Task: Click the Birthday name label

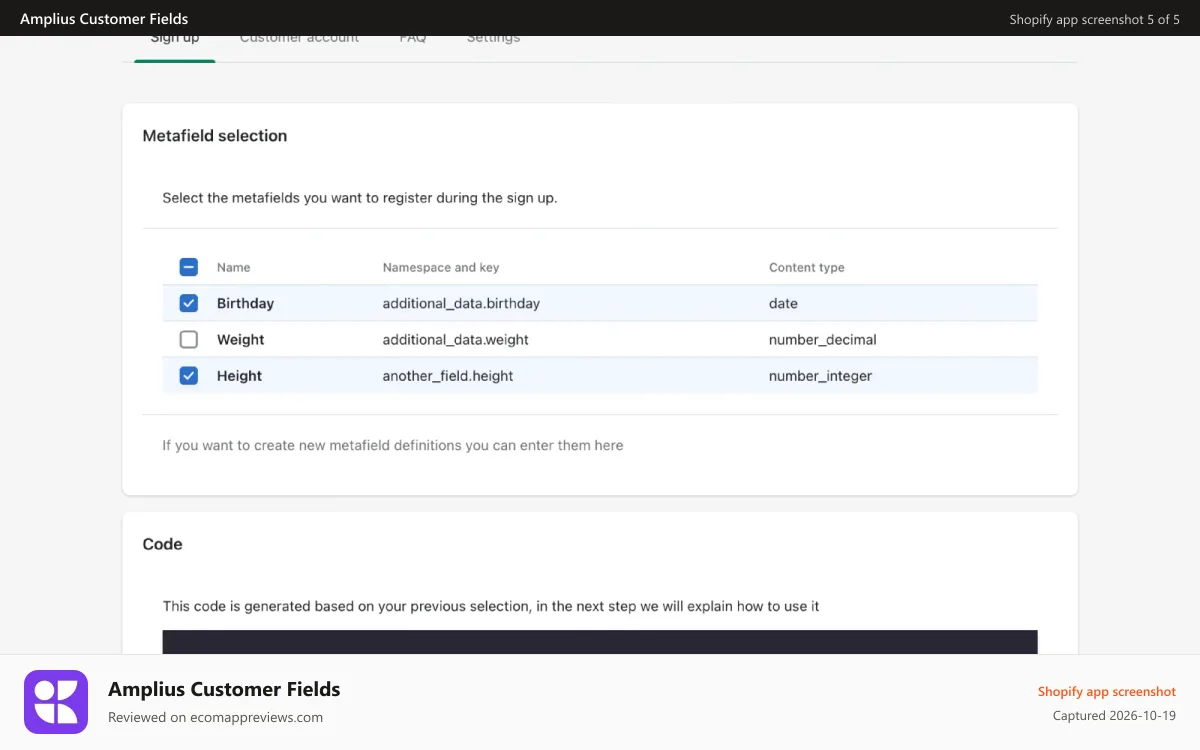Action: (245, 303)
